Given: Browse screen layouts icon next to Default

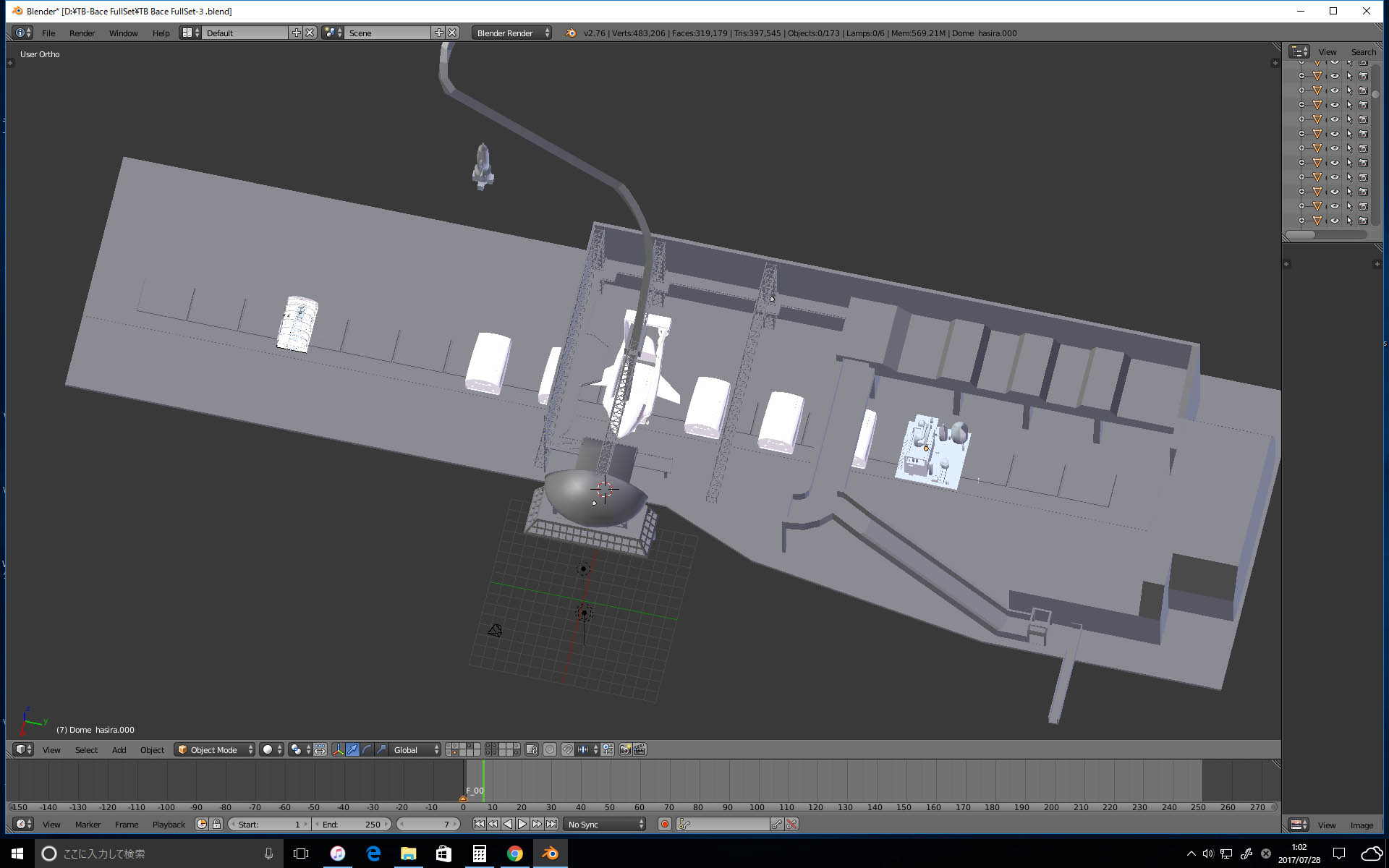Looking at the screenshot, I should pos(190,33).
